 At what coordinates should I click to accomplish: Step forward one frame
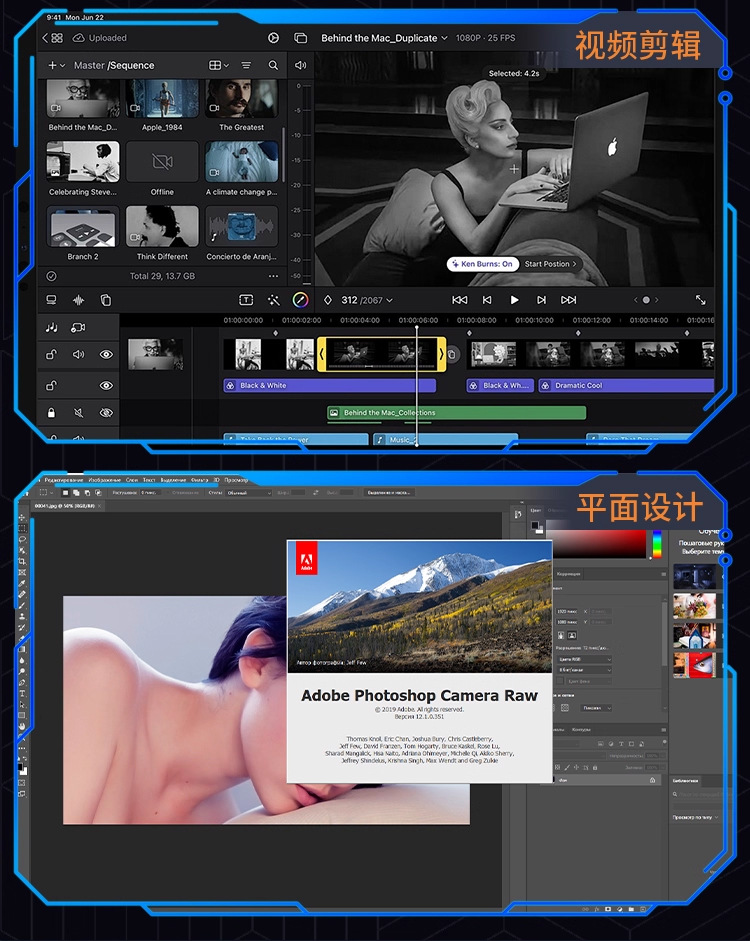[541, 300]
